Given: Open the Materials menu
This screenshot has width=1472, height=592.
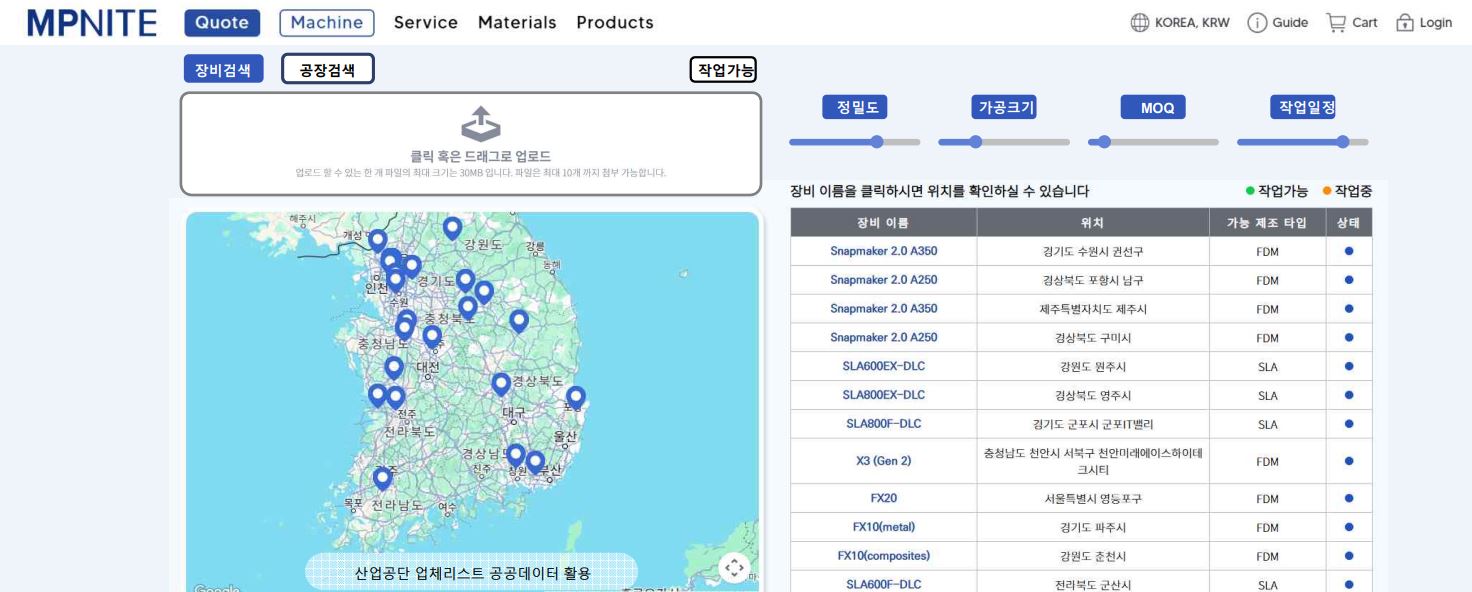Looking at the screenshot, I should coord(517,22).
